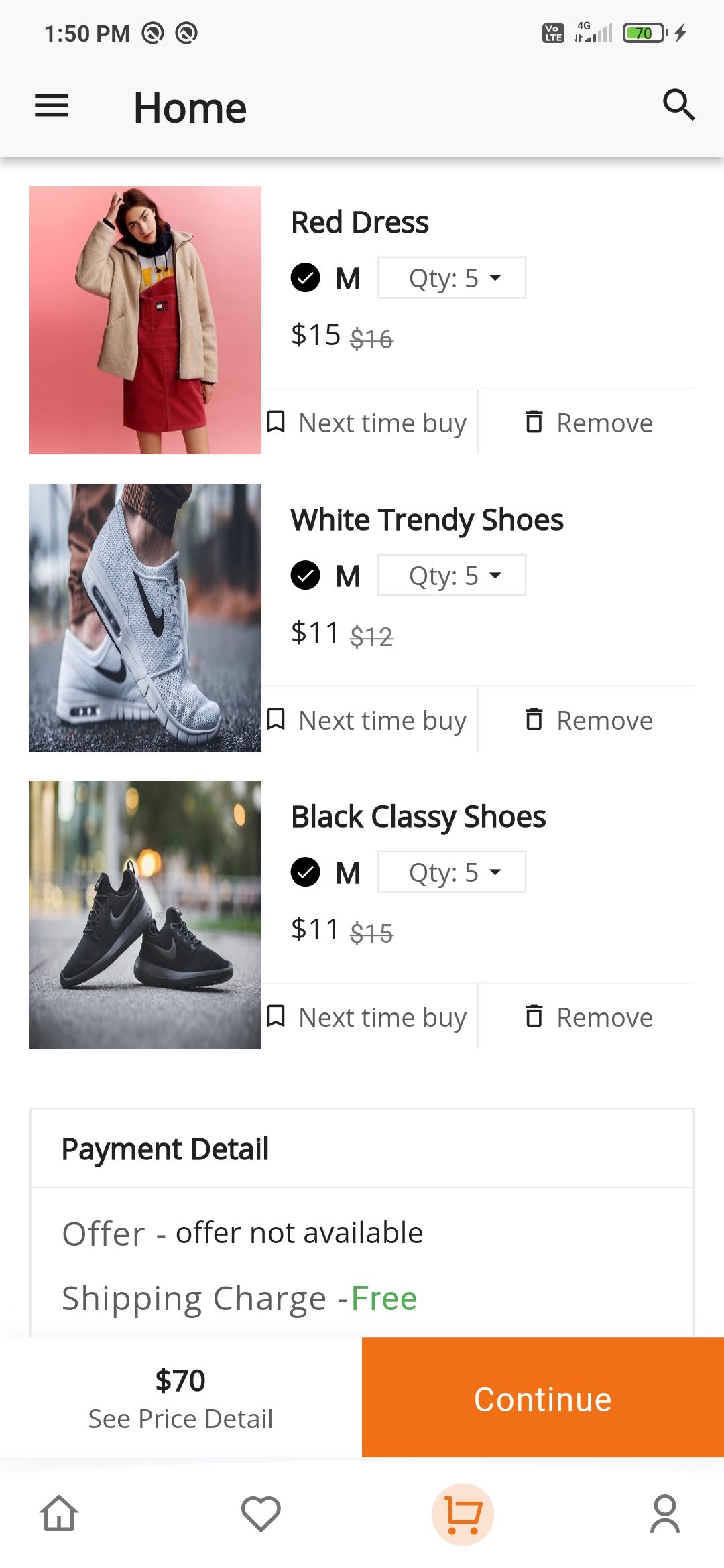Toggle size M checkmark for White Trendy Shoes
Image resolution: width=724 pixels, height=1568 pixels.
pyautogui.click(x=306, y=575)
